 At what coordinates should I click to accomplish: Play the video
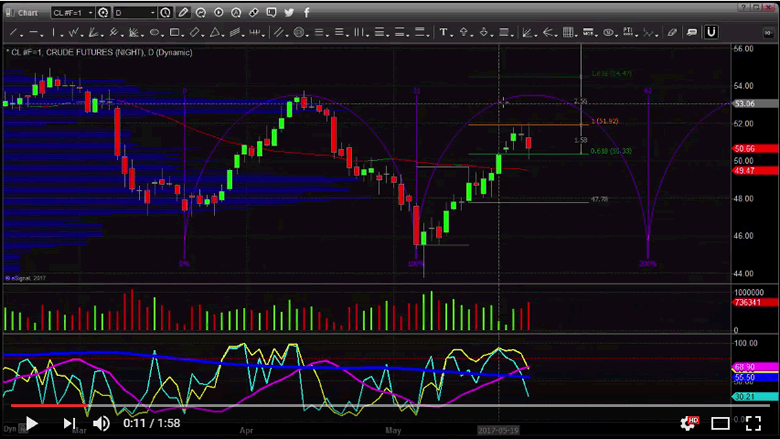coord(31,423)
